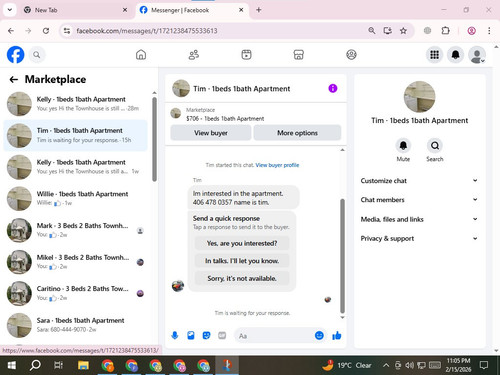Screen dimensions: 500x375
Task: Choose a sticker from the composer
Action: tap(207, 336)
